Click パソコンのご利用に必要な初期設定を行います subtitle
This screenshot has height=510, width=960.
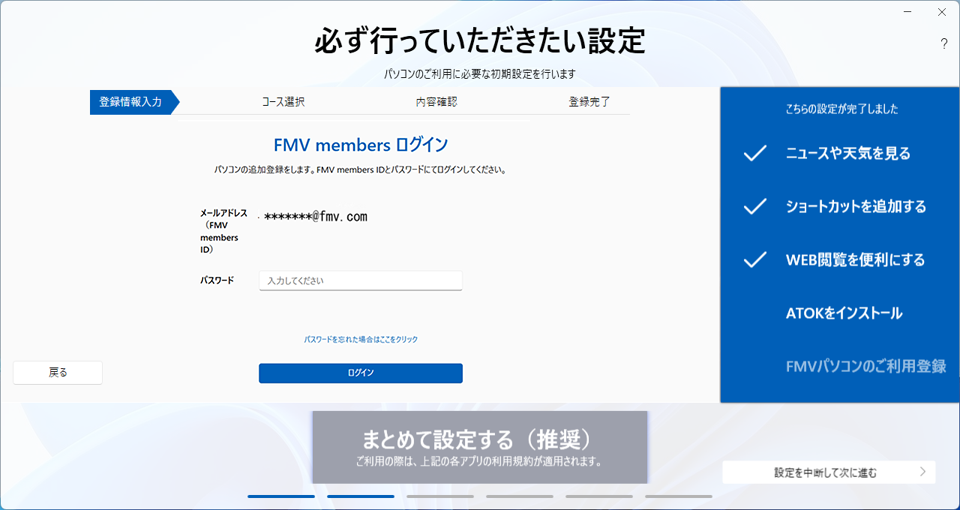point(479,74)
